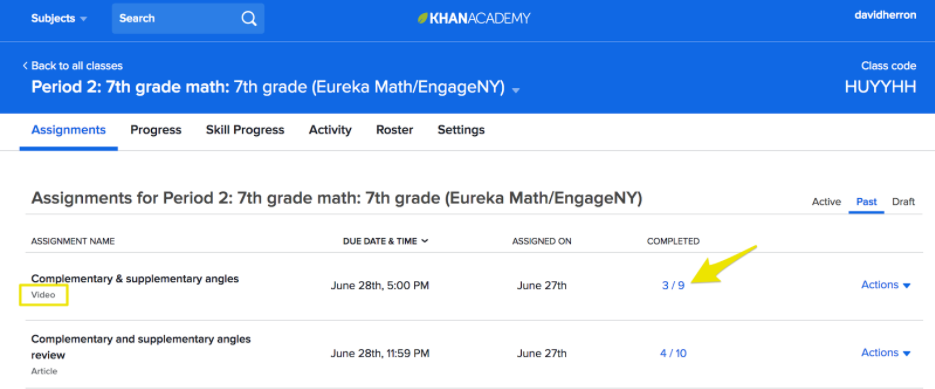Show Active assignments
Viewport: 935px width, 389px height.
coord(826,202)
